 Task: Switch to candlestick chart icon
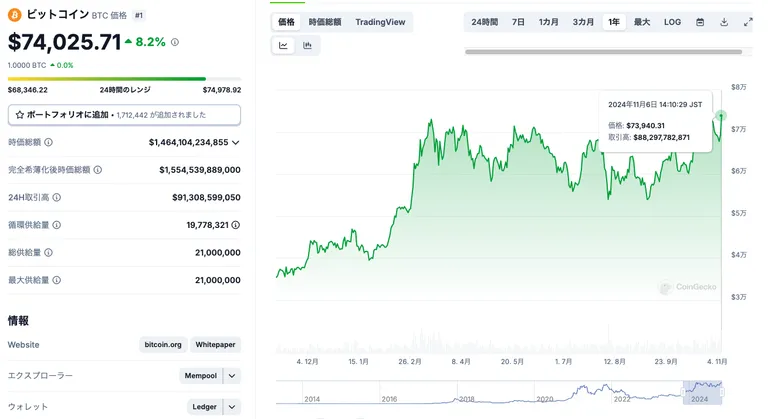click(x=307, y=46)
